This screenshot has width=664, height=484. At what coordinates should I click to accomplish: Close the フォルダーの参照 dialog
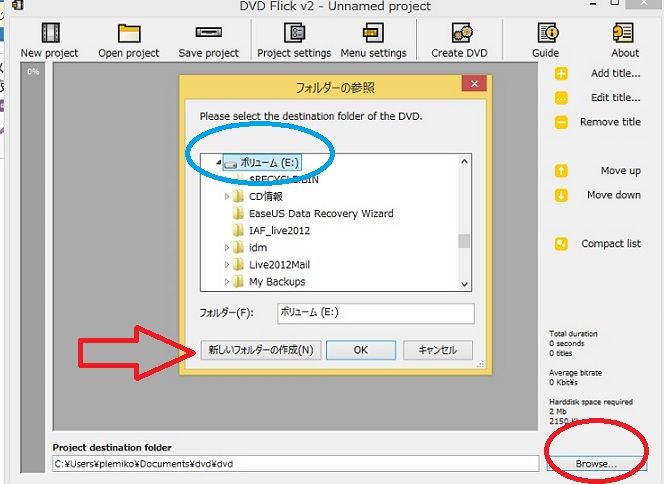click(x=474, y=84)
